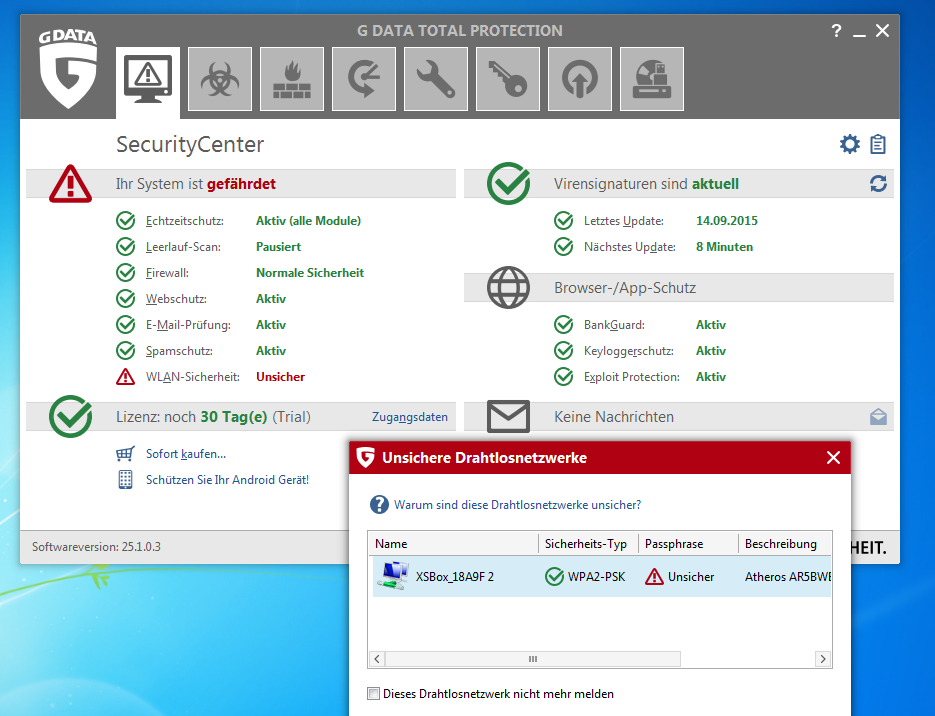Sort by Sicherheits-Typ column header

point(589,544)
